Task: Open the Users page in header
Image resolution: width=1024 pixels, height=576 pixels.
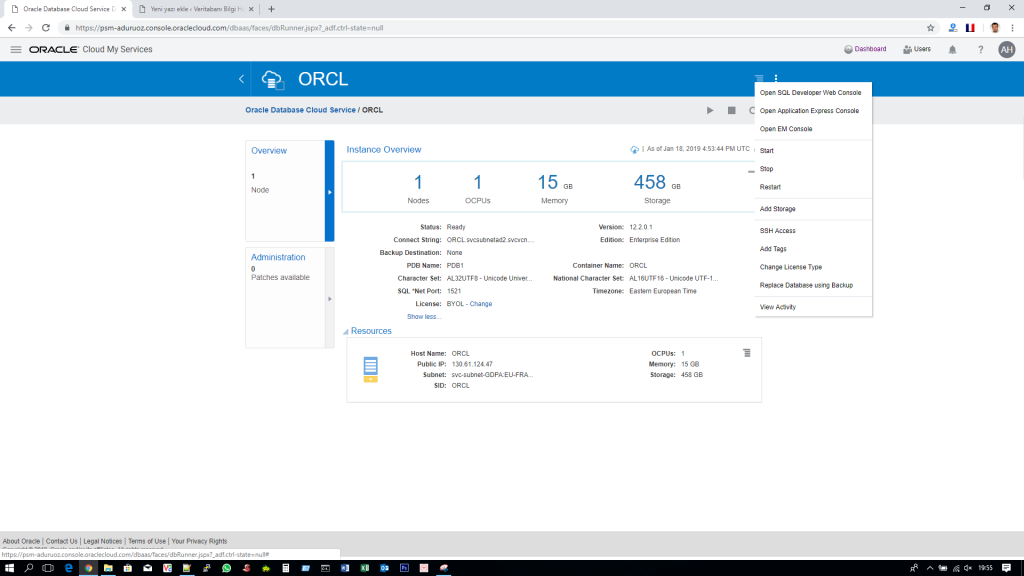Action: (917, 49)
